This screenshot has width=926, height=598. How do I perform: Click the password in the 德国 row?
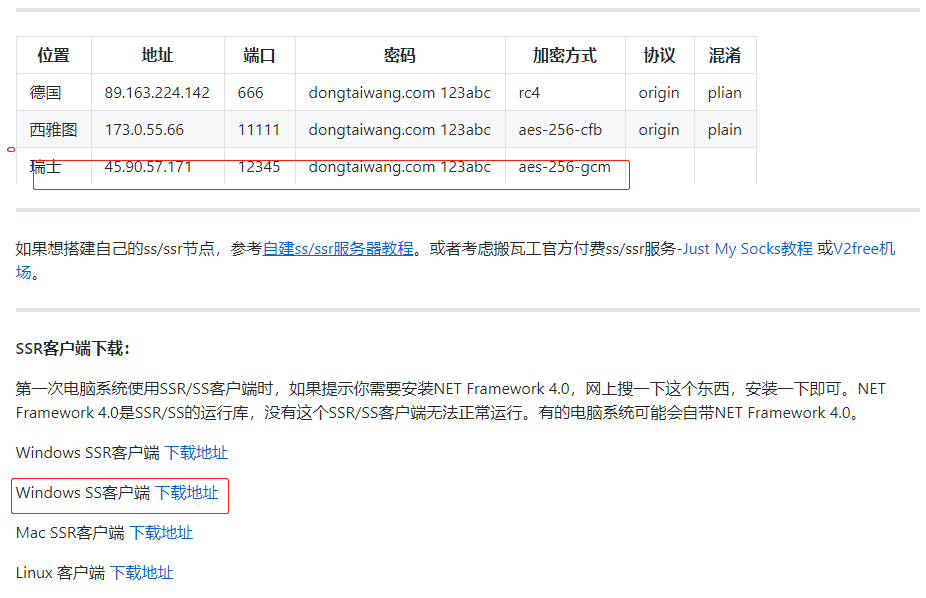pyautogui.click(x=400, y=93)
